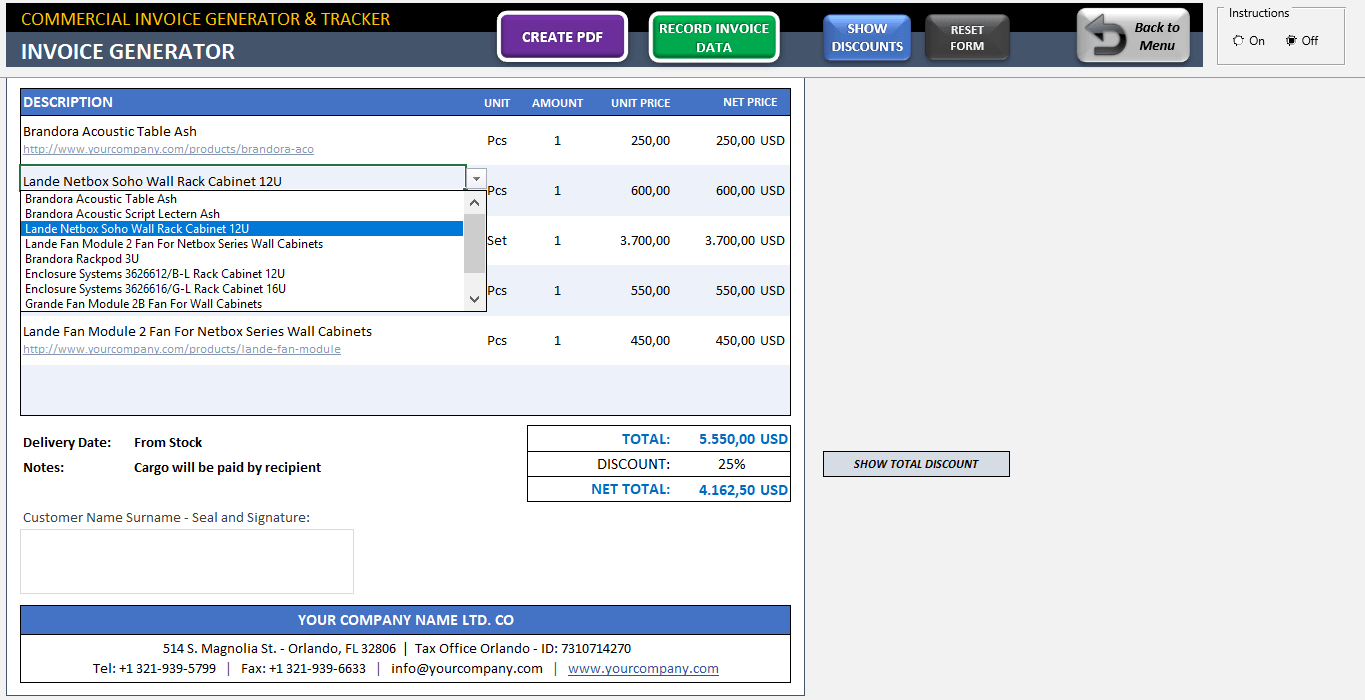
Task: Click RECORD INVOICE DATA button
Action: [714, 38]
